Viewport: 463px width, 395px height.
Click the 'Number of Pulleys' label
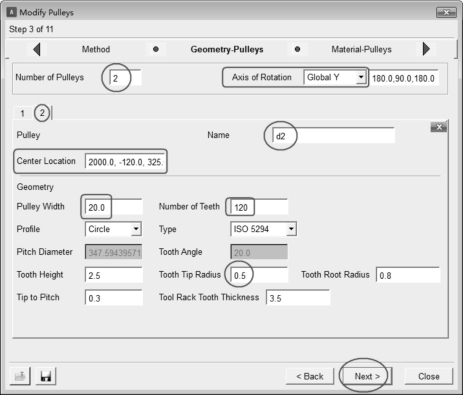coord(50,77)
